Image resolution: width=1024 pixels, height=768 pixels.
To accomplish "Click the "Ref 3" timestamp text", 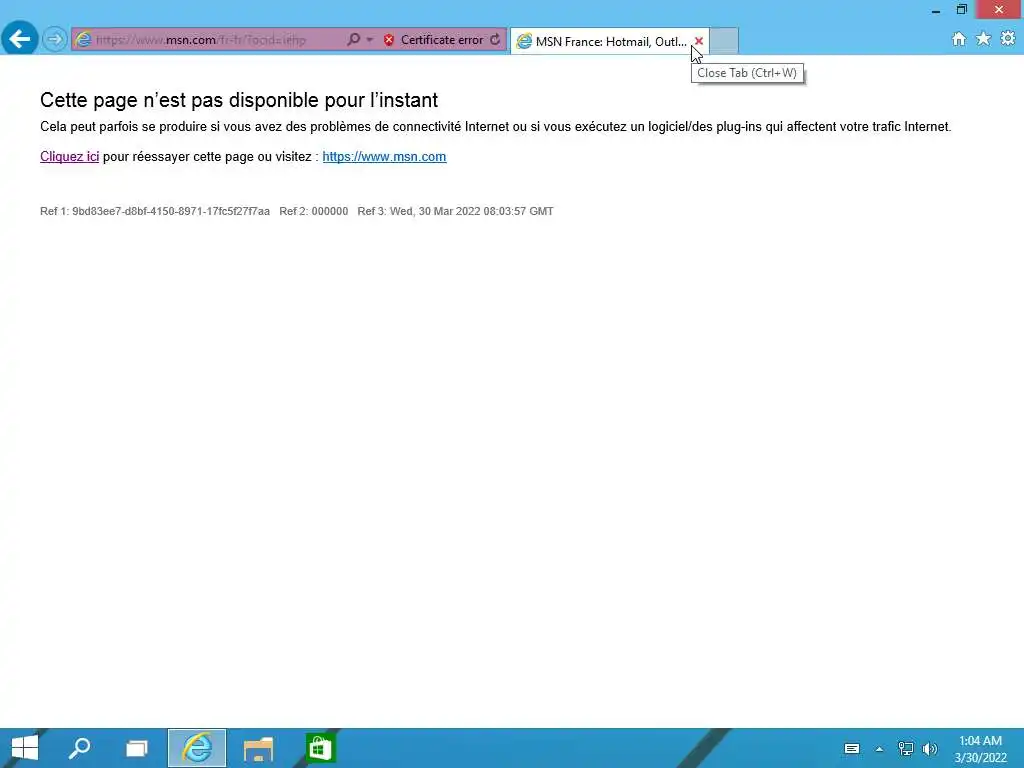I will pos(455,212).
